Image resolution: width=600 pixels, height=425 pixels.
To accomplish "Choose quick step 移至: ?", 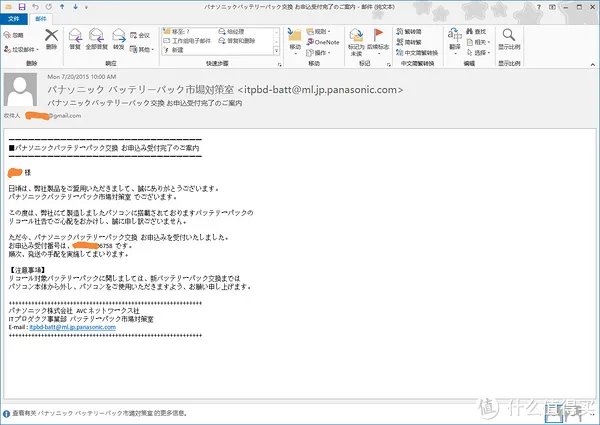I will click(176, 31).
